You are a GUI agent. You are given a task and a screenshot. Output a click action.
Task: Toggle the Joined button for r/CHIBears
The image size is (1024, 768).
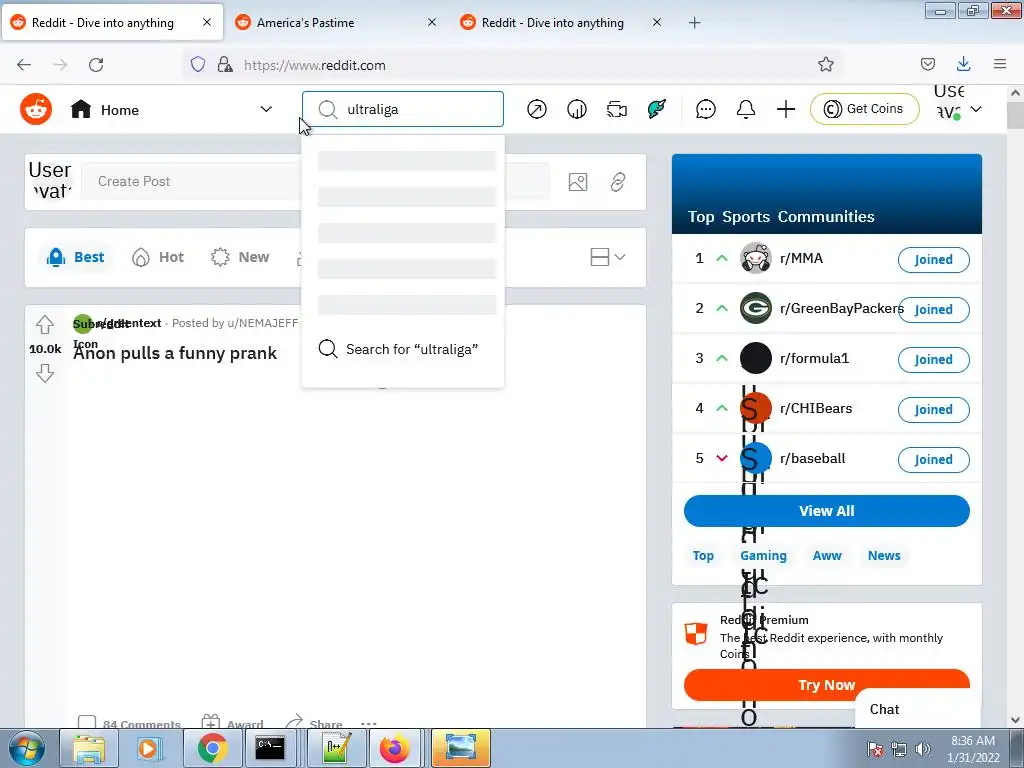point(933,409)
